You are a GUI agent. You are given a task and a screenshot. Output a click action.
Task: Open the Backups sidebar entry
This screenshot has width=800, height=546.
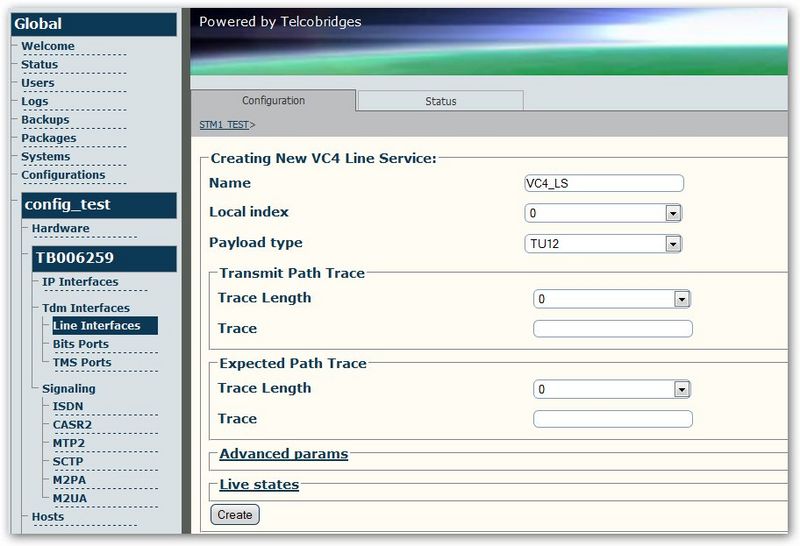(45, 119)
